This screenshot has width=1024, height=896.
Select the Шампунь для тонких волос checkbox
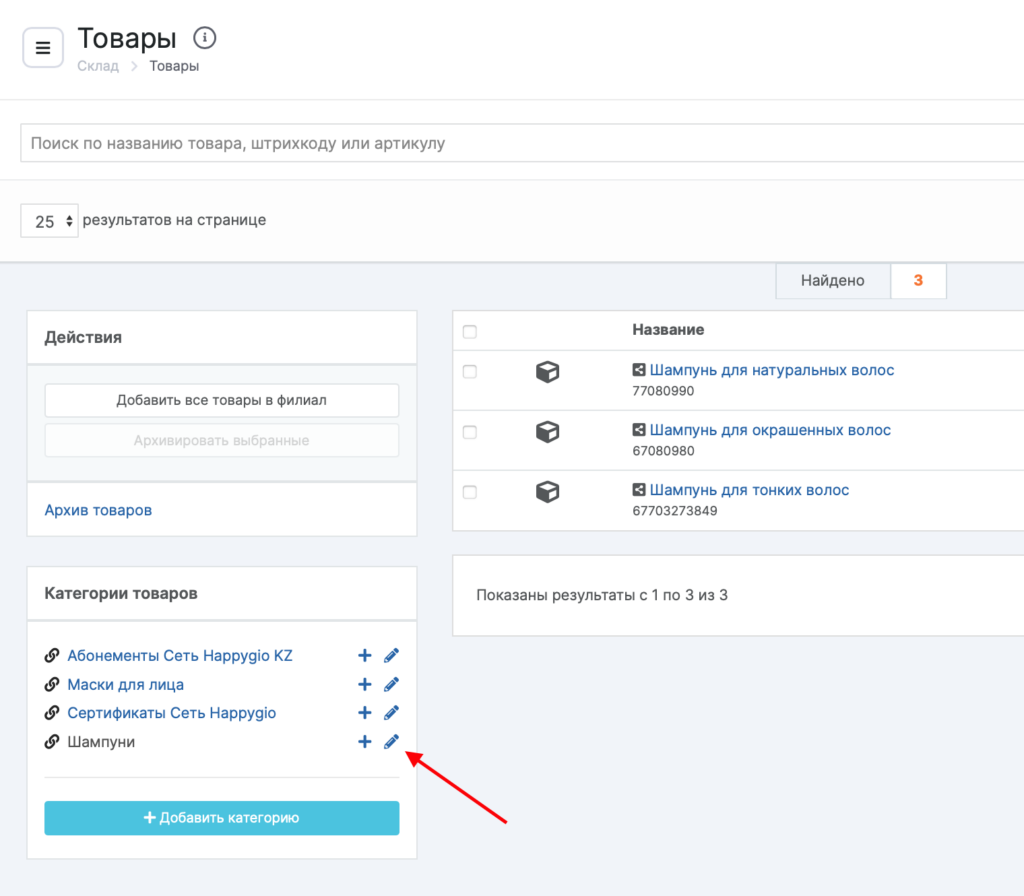(470, 492)
